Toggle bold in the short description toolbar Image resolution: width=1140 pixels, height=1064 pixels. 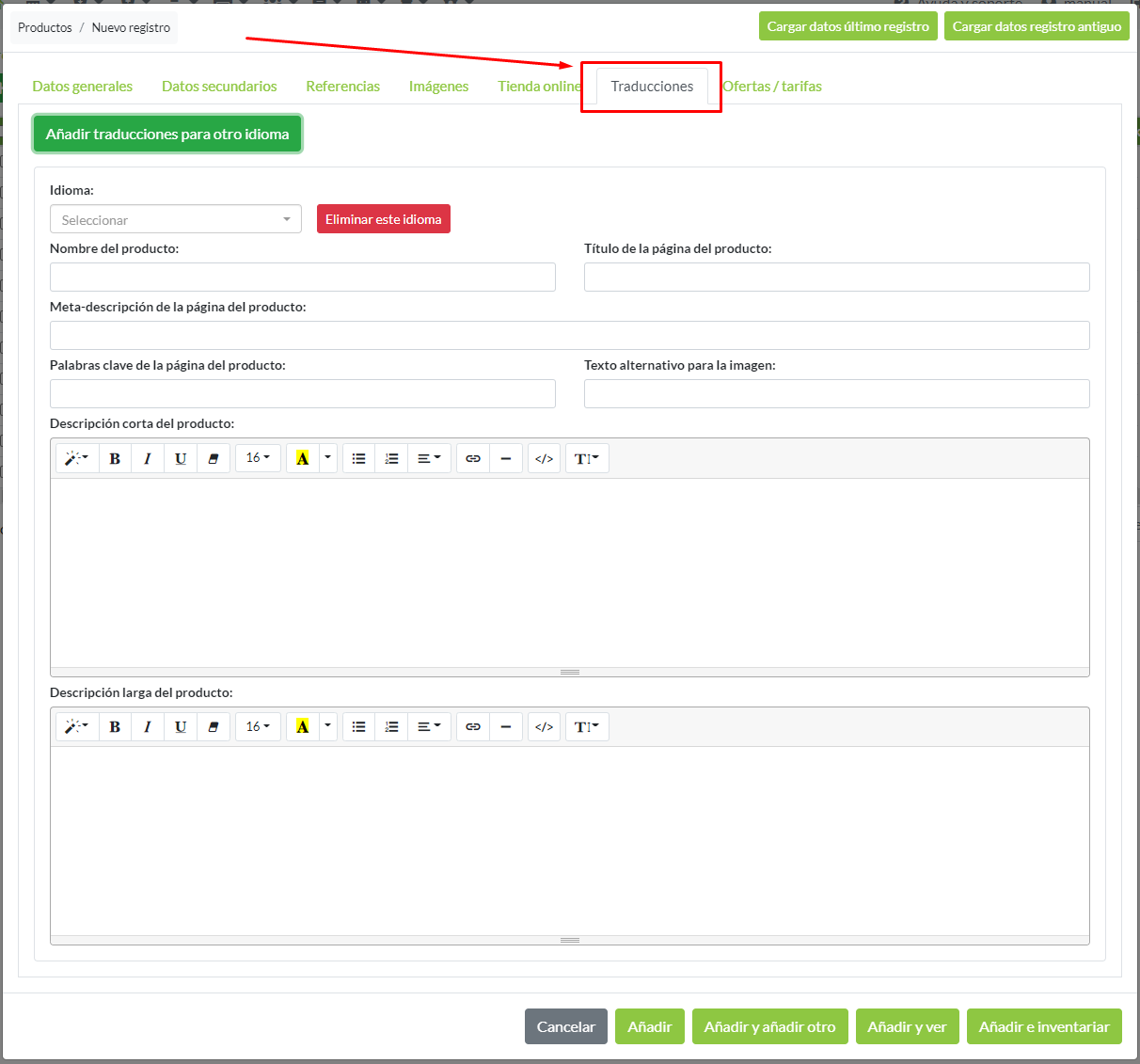click(x=115, y=458)
